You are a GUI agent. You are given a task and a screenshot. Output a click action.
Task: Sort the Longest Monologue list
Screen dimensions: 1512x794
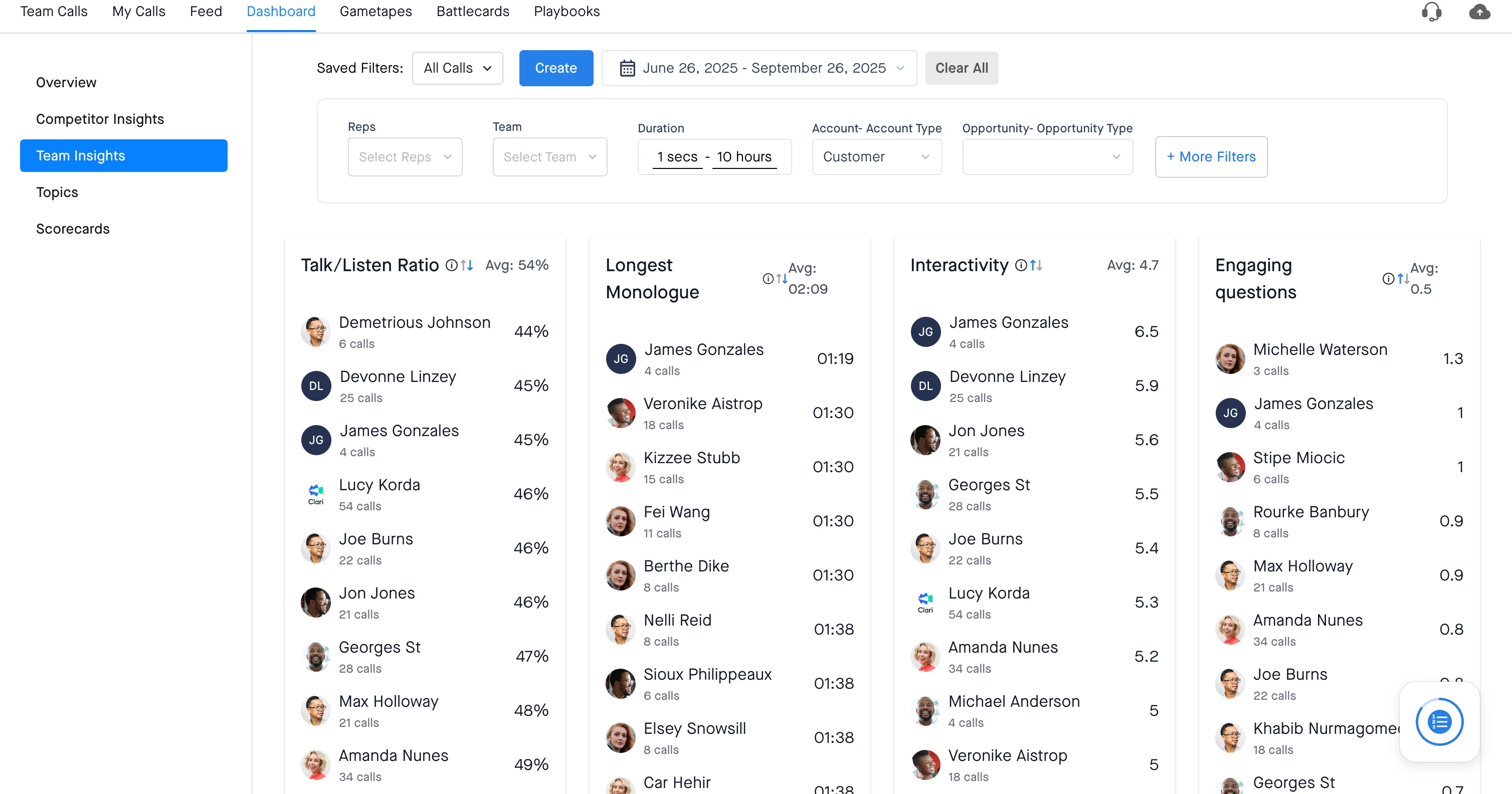coord(782,279)
